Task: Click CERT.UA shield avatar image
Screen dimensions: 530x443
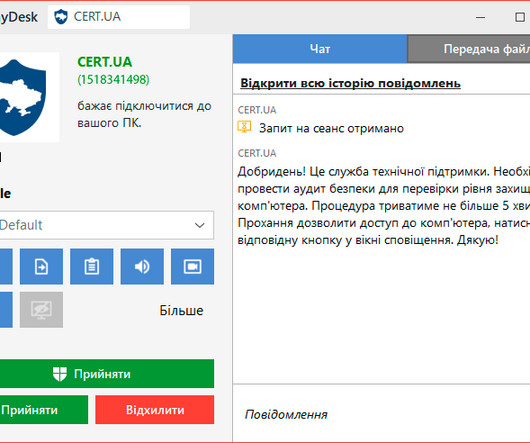Action: tap(23, 97)
